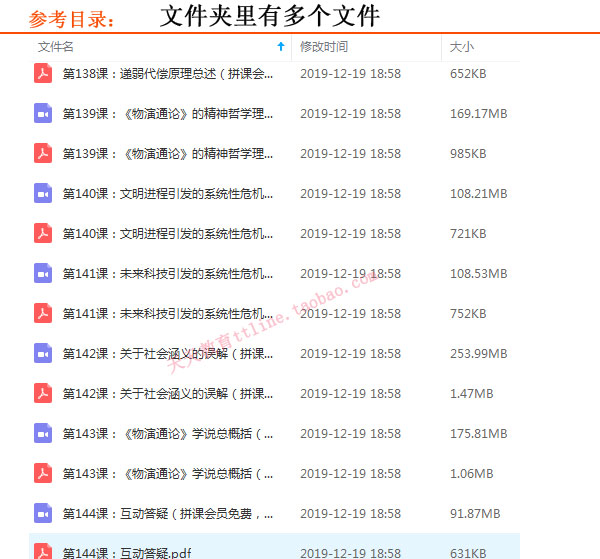Click the PDF icon for the 1.47MB lesson 142 file
Image resolution: width=600 pixels, height=559 pixels.
point(43,393)
